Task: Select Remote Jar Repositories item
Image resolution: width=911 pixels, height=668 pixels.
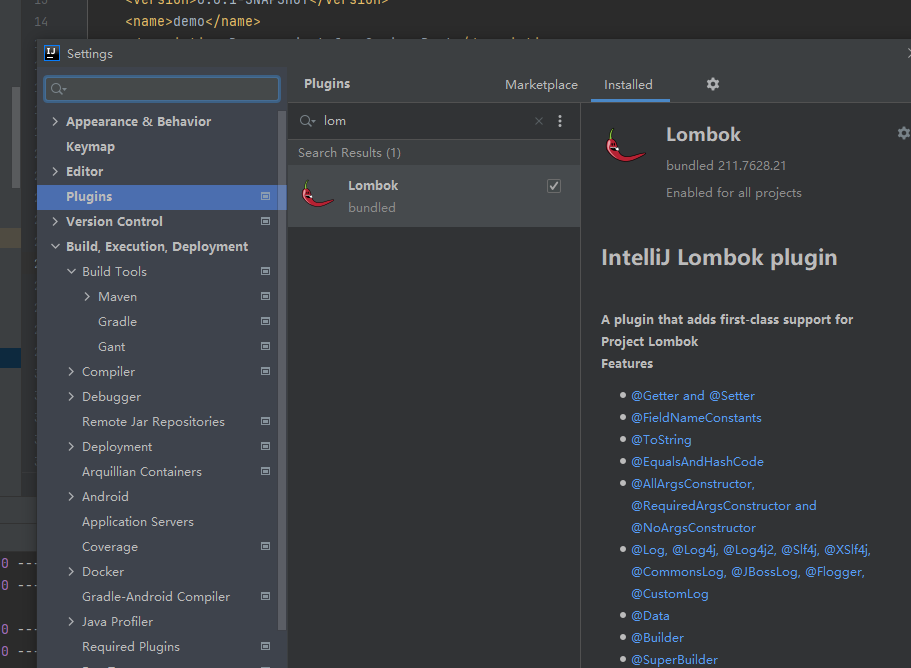Action: pos(153,422)
